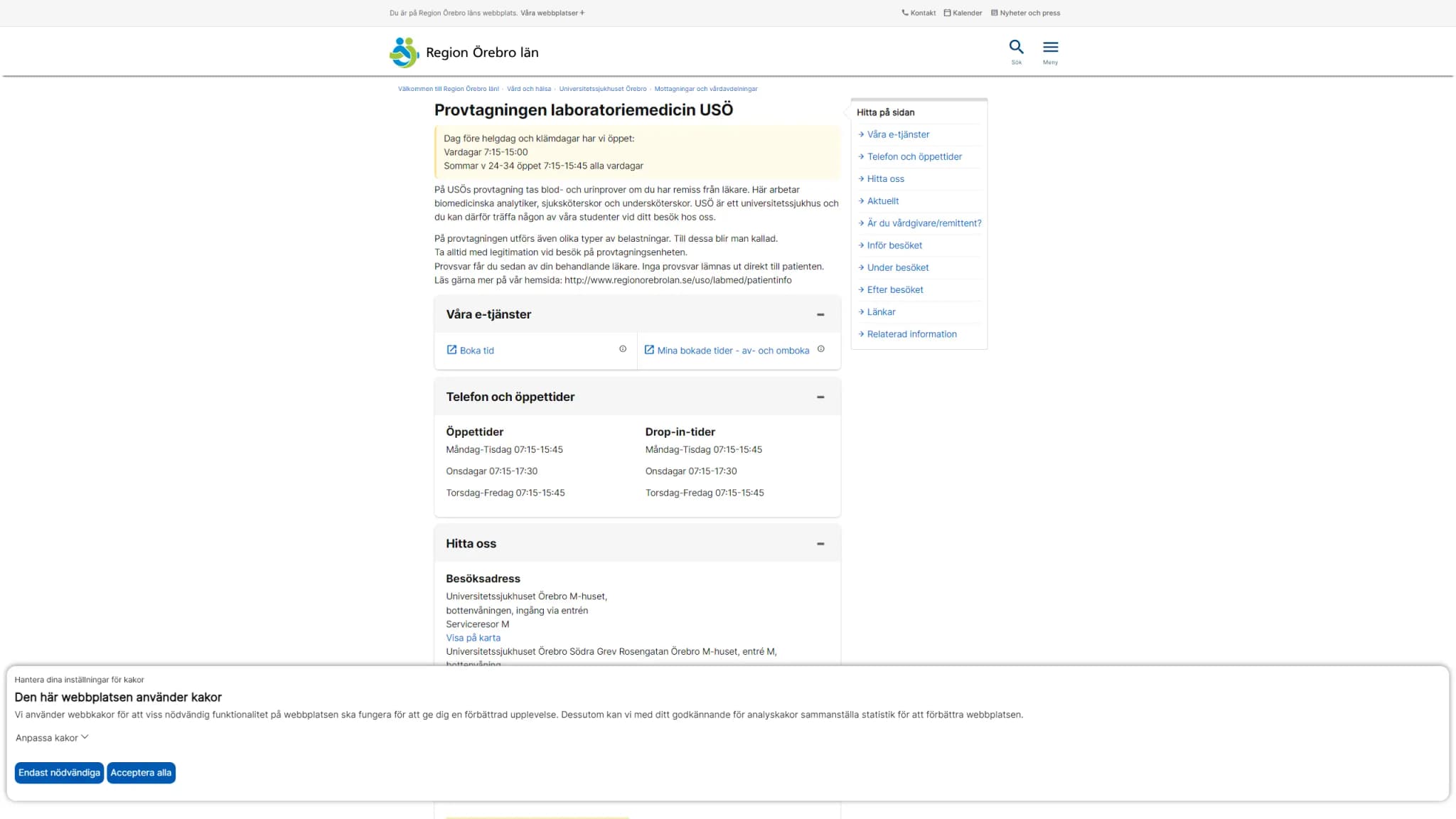Collapse the Våra e-tjänster section

tap(820, 314)
